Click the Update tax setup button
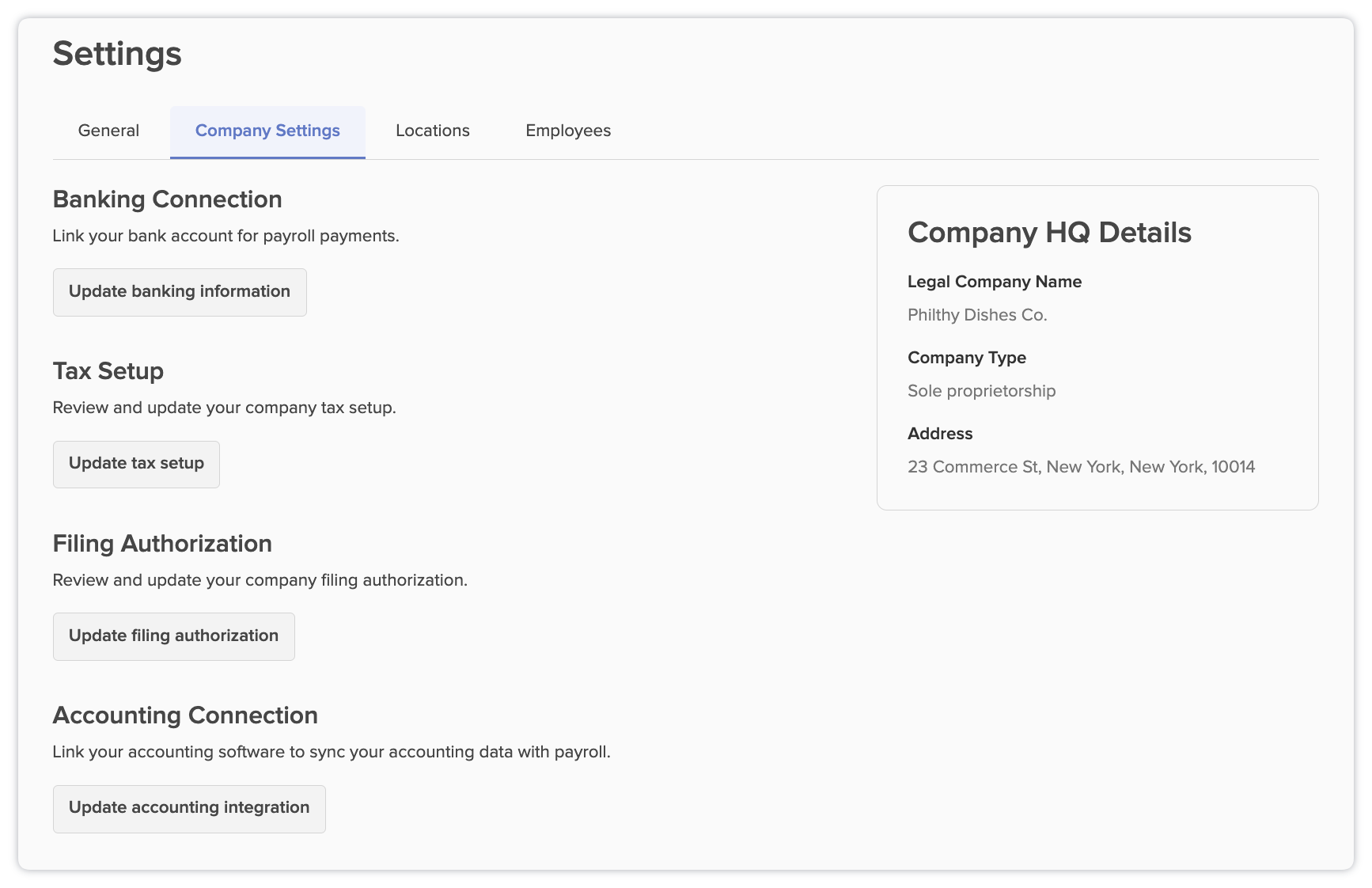1372x888 pixels. [x=136, y=464]
